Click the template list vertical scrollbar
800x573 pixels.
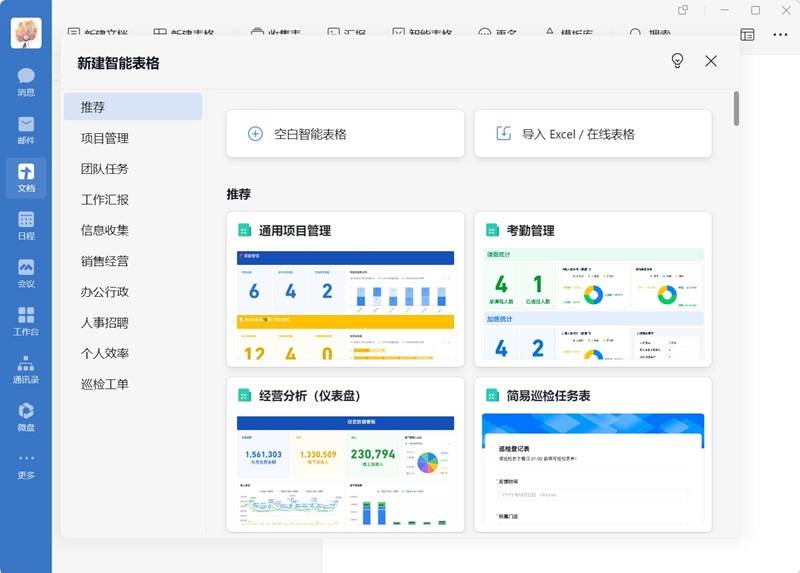(x=736, y=109)
